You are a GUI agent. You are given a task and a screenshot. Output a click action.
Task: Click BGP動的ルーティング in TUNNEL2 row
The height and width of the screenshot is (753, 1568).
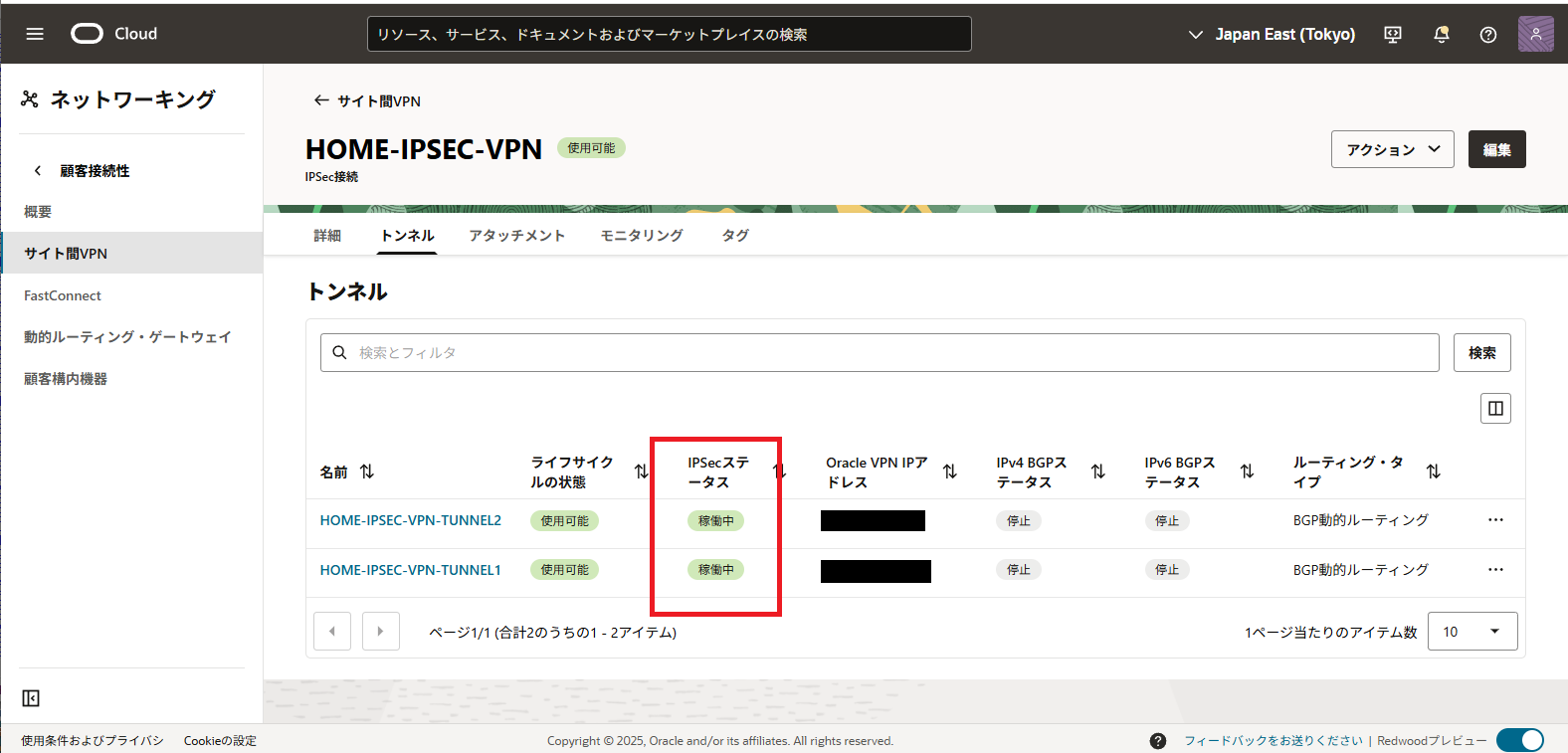click(1360, 520)
